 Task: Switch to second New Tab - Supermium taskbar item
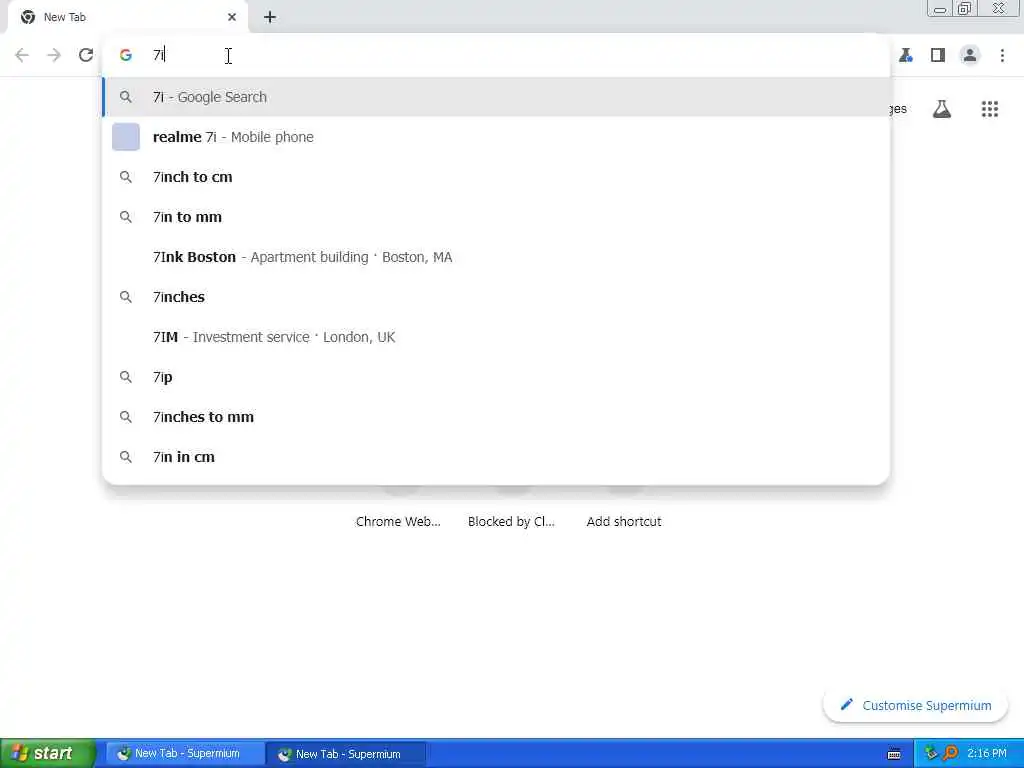coord(346,754)
